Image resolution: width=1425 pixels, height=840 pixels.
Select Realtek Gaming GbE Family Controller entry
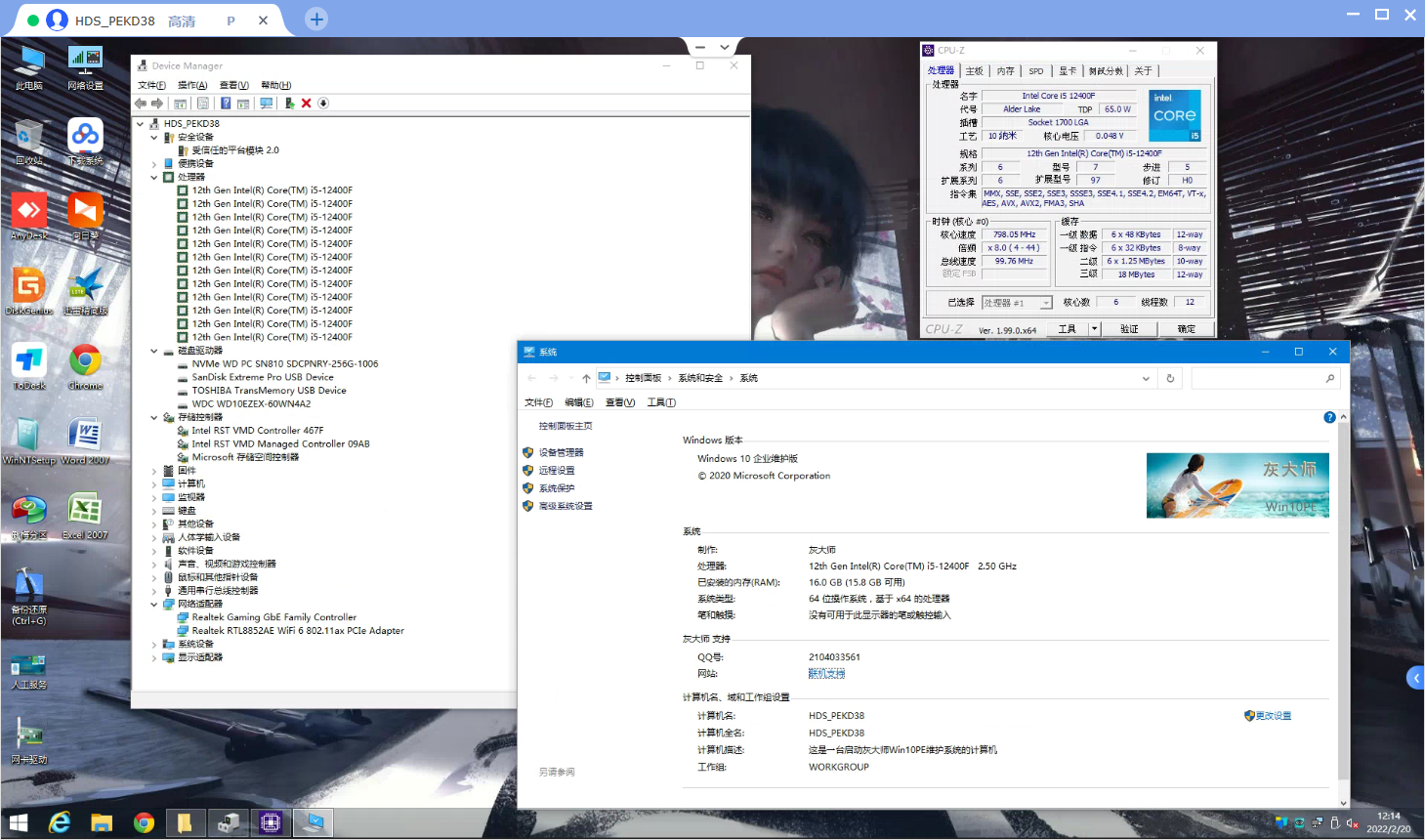274,617
